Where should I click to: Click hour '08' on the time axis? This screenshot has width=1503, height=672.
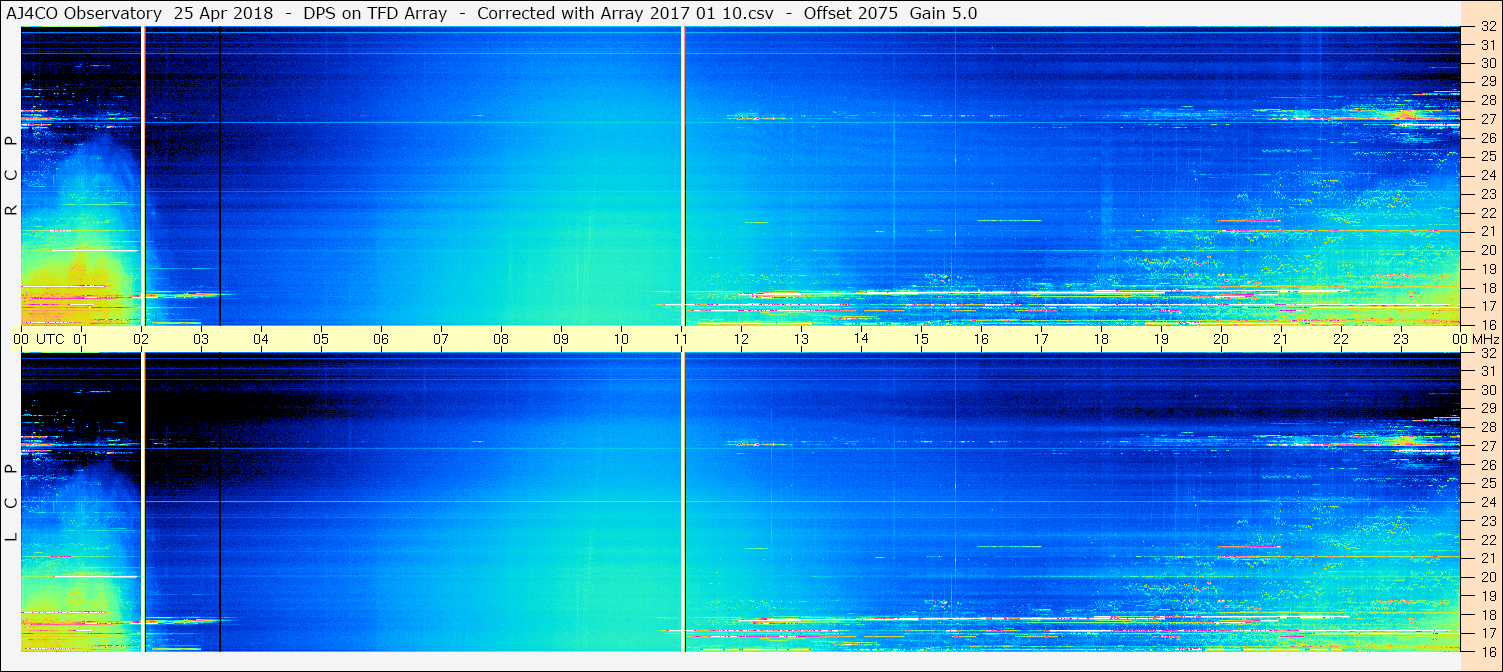[501, 339]
